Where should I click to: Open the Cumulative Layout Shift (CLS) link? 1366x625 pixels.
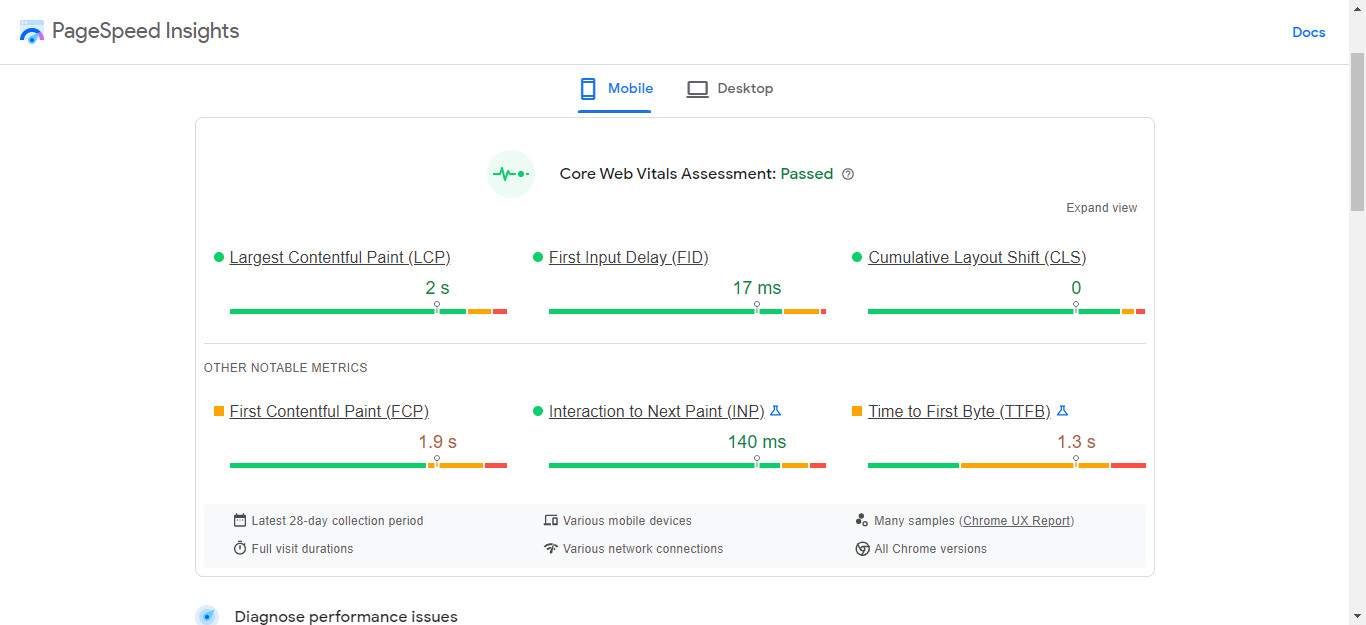[977, 258]
